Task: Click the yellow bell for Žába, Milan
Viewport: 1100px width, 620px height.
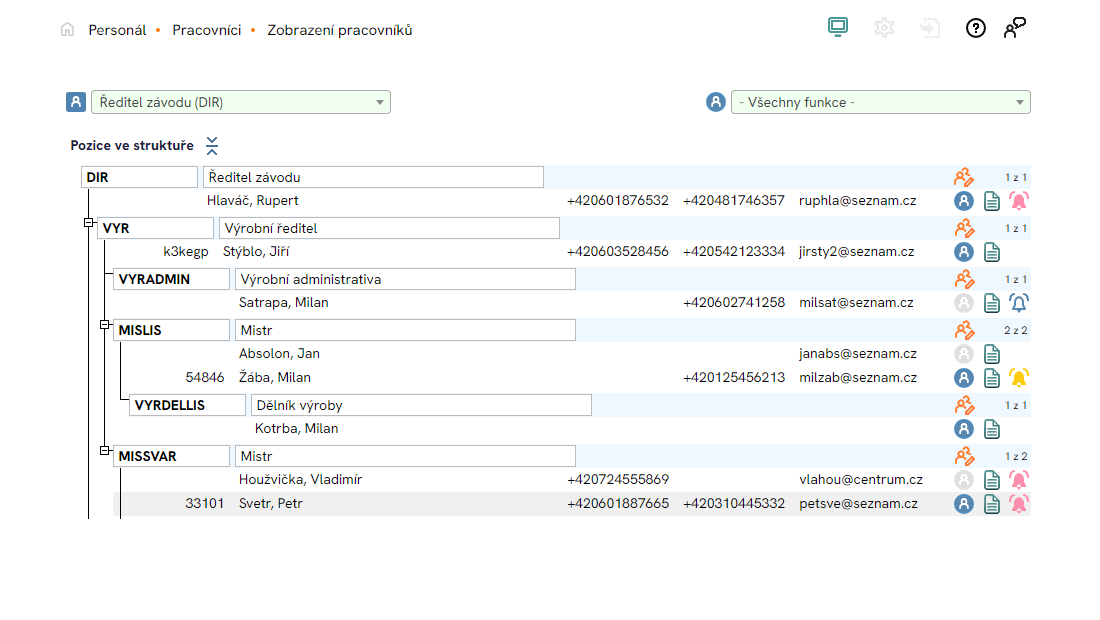Action: coord(1019,378)
